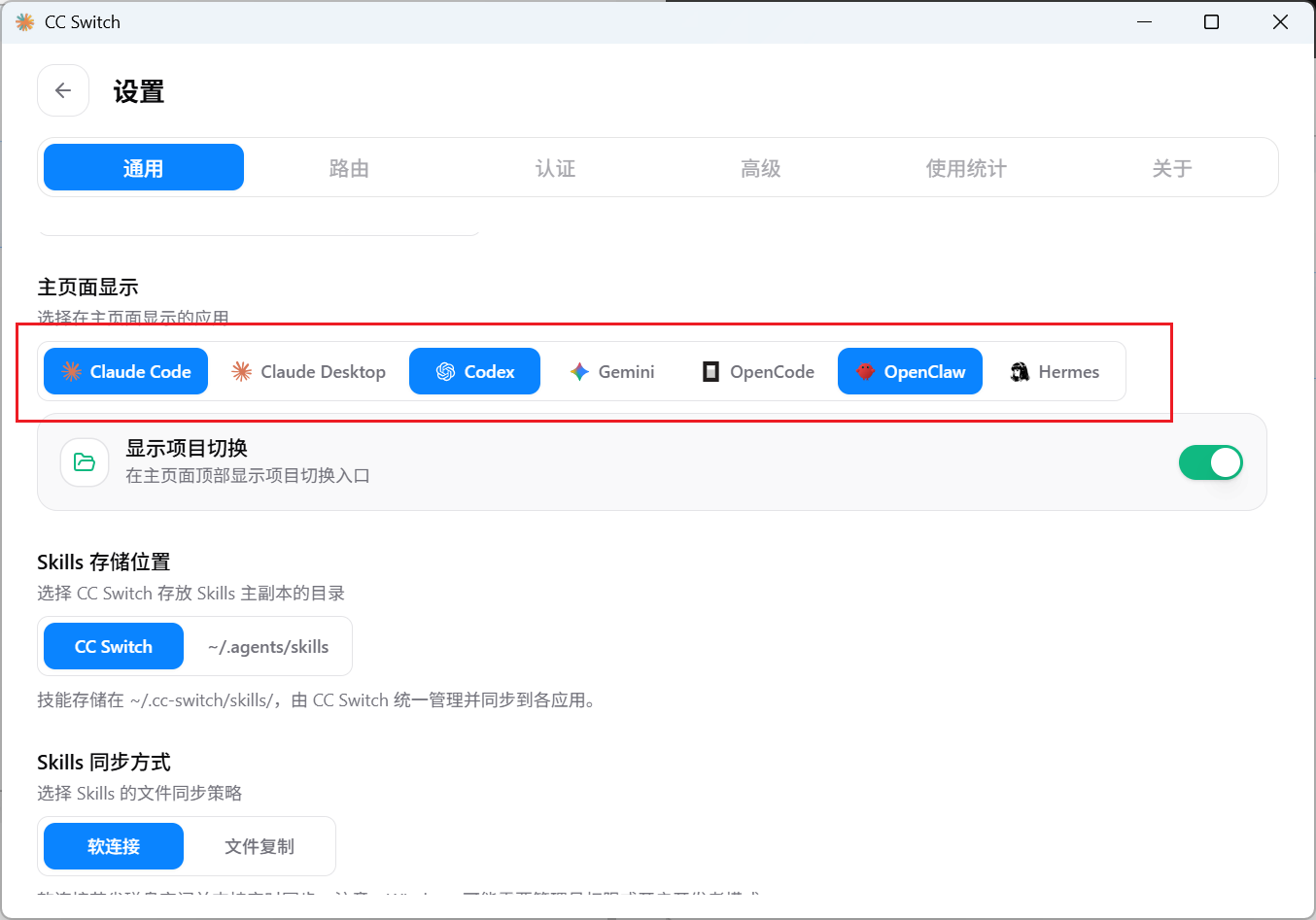Switch to the 认证 tab
The width and height of the screenshot is (1316, 920).
(555, 168)
